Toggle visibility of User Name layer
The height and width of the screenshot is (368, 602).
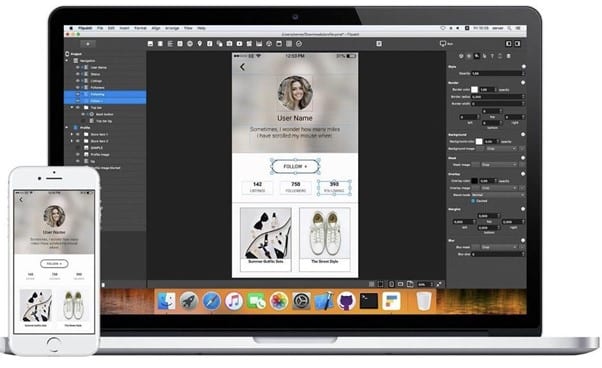tap(78, 68)
